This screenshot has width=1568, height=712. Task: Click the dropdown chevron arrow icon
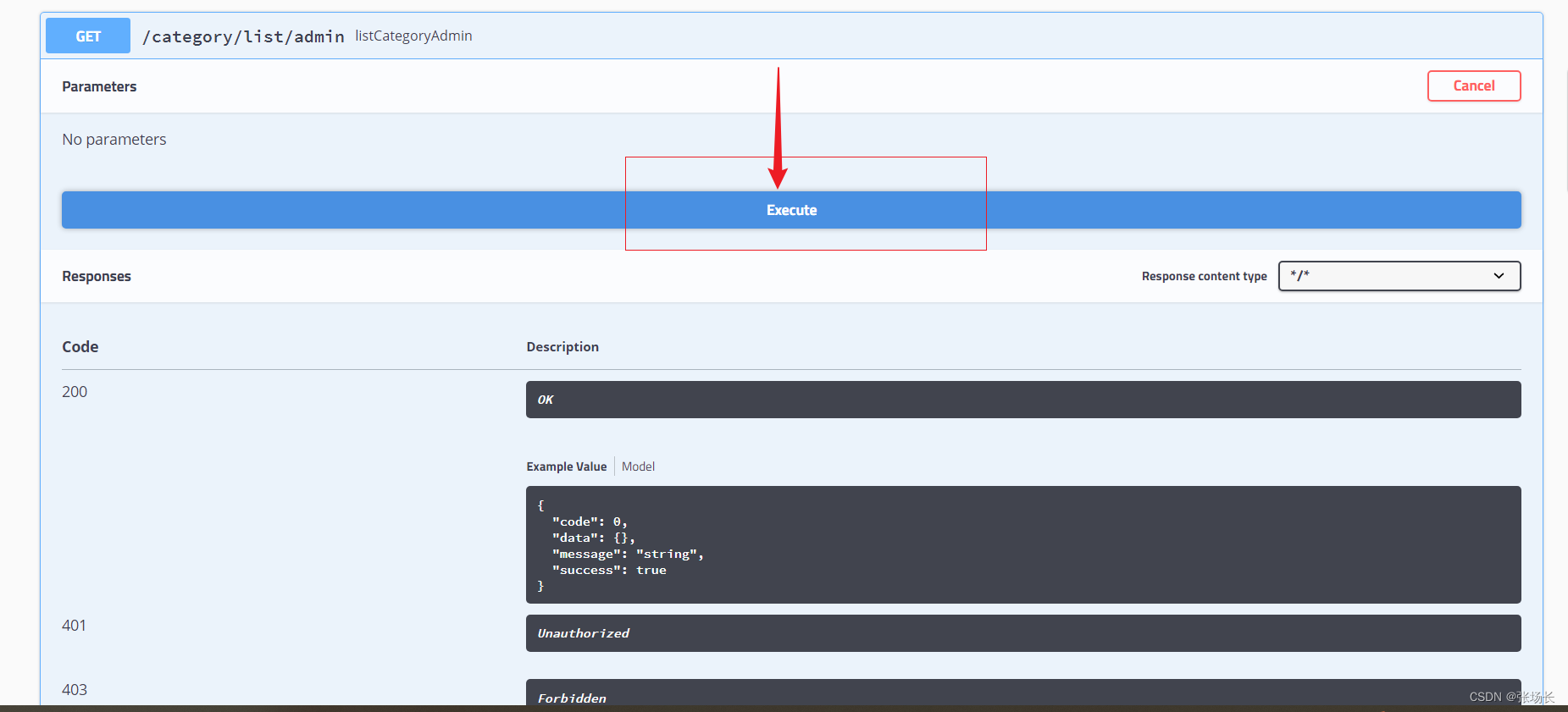pyautogui.click(x=1499, y=276)
